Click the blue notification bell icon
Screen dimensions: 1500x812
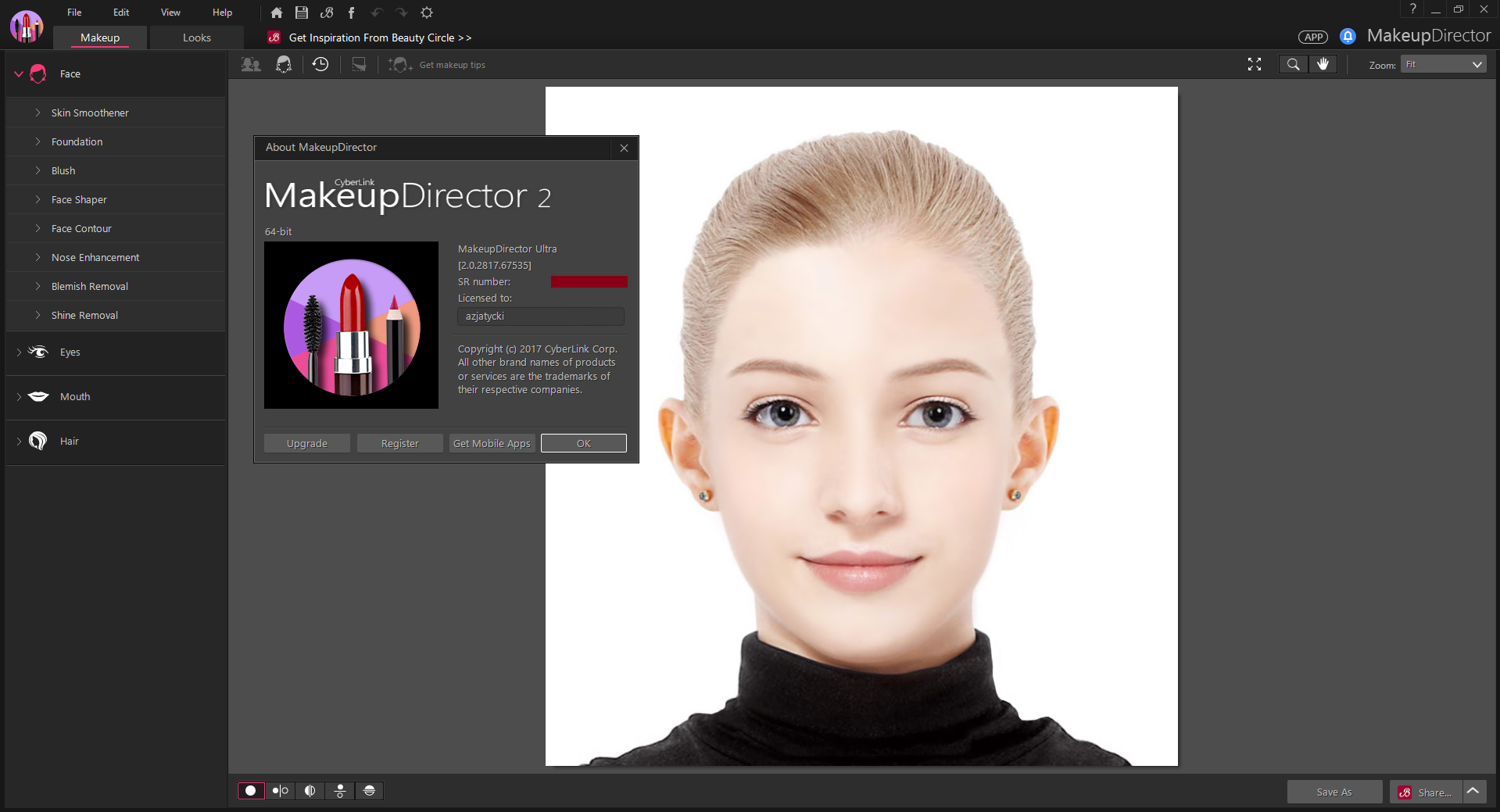(1348, 36)
